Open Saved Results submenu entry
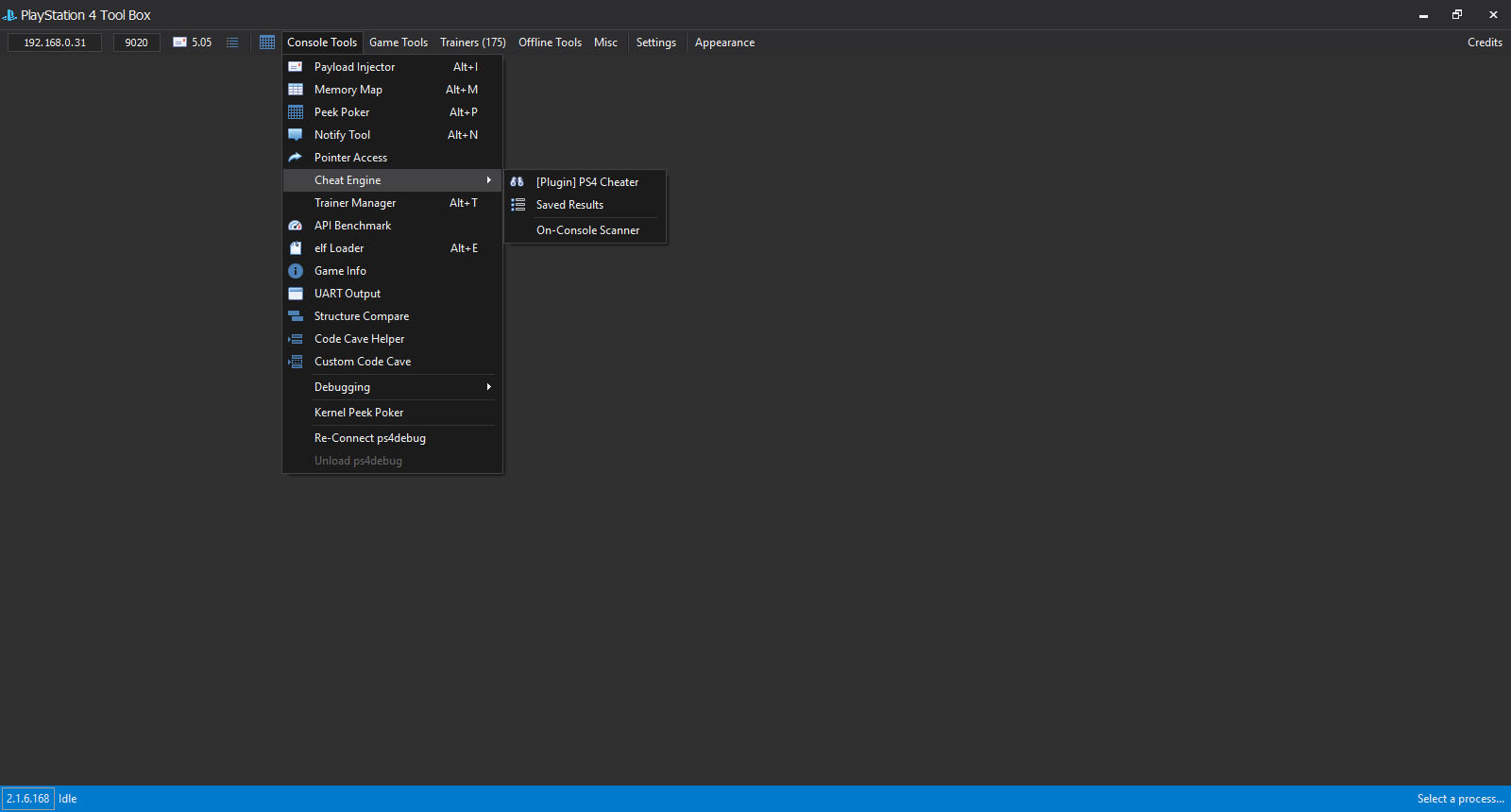Image resolution: width=1511 pixels, height=812 pixels. tap(586, 205)
